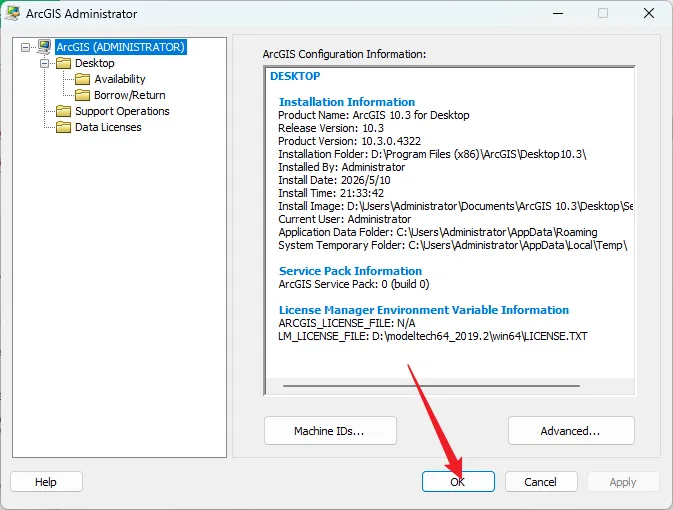The width and height of the screenshot is (673, 510).
Task: Select the Desktop tree item
Action: click(x=95, y=63)
